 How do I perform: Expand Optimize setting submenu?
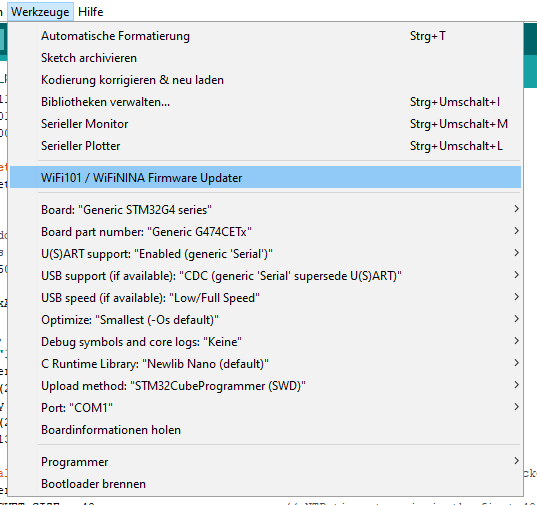pos(265,319)
